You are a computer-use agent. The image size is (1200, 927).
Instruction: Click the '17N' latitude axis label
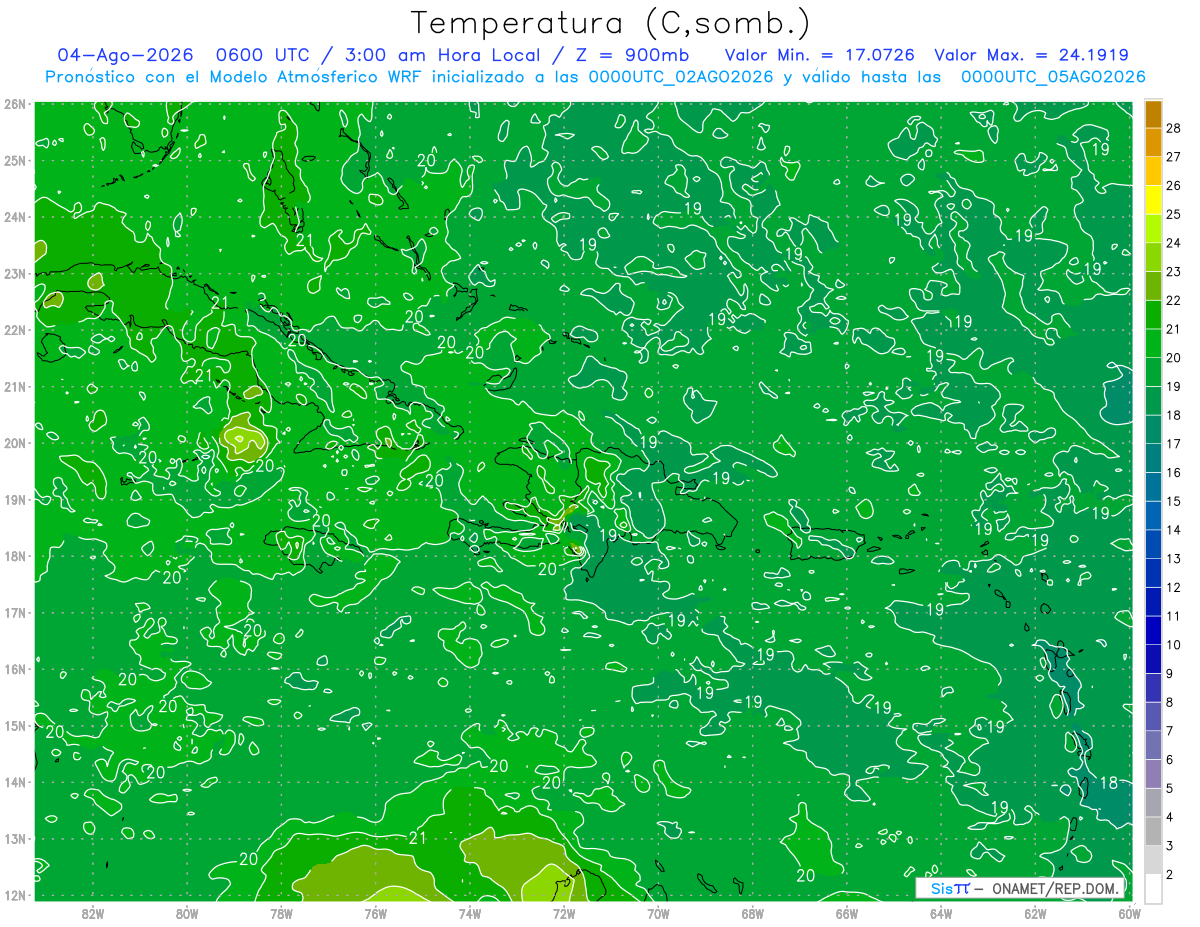(15, 613)
